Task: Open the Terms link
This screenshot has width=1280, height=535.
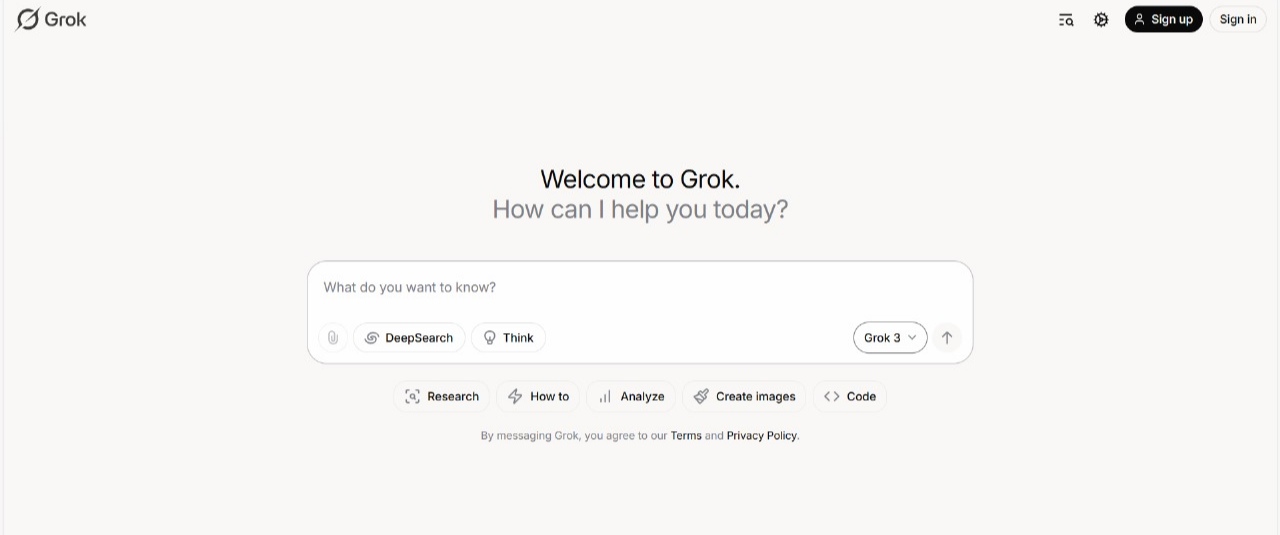Action: [686, 436]
